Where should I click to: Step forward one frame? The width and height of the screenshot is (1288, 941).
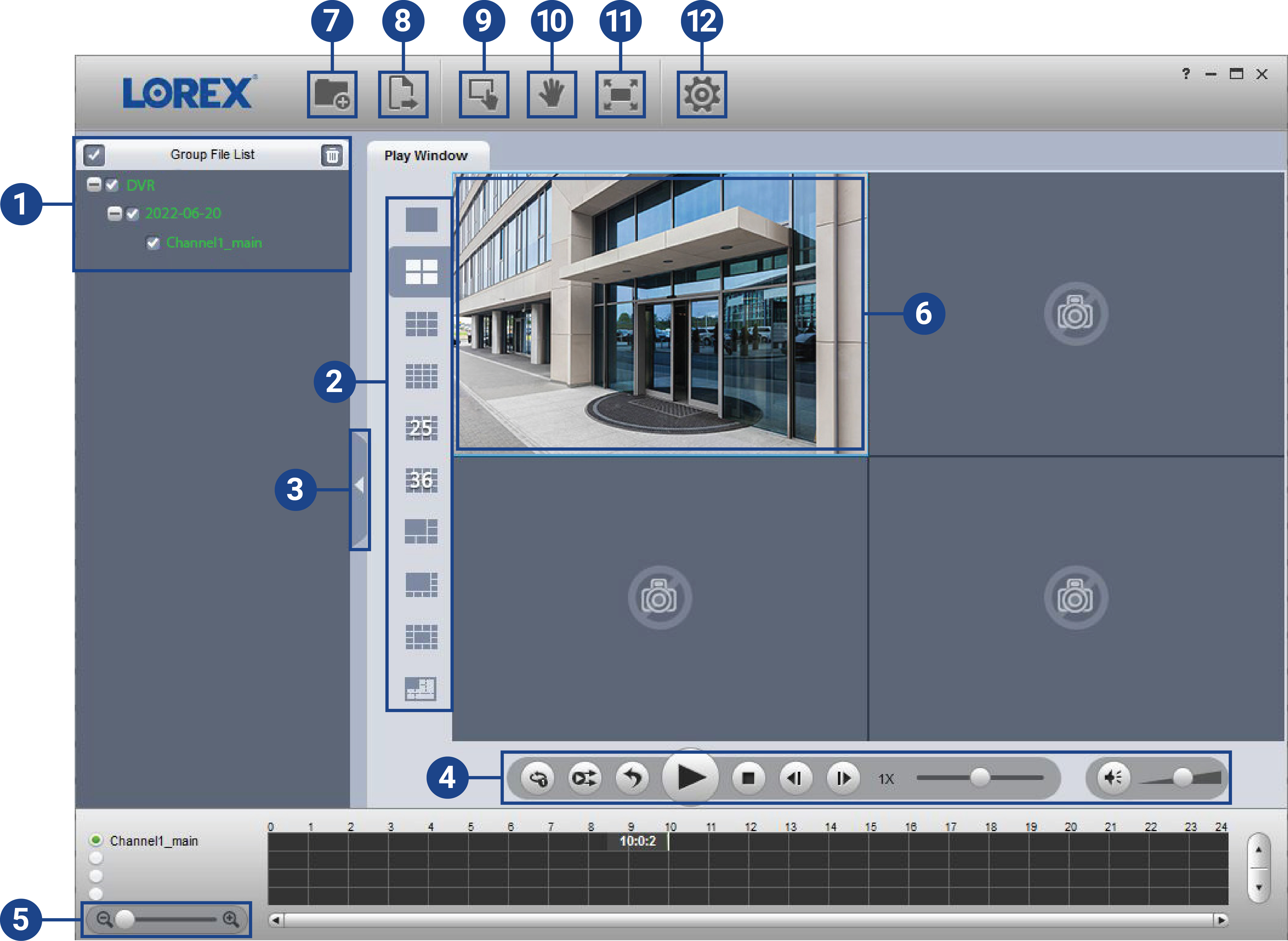[843, 778]
